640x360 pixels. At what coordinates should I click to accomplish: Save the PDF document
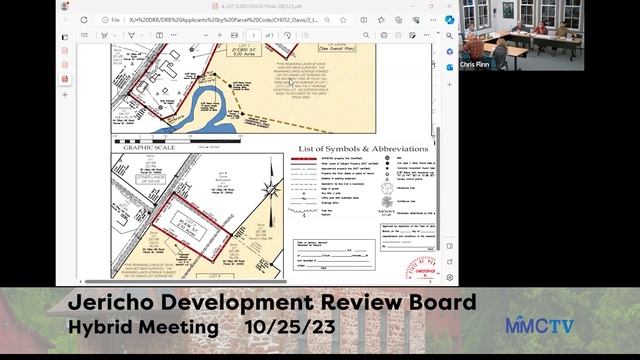[x=398, y=36]
